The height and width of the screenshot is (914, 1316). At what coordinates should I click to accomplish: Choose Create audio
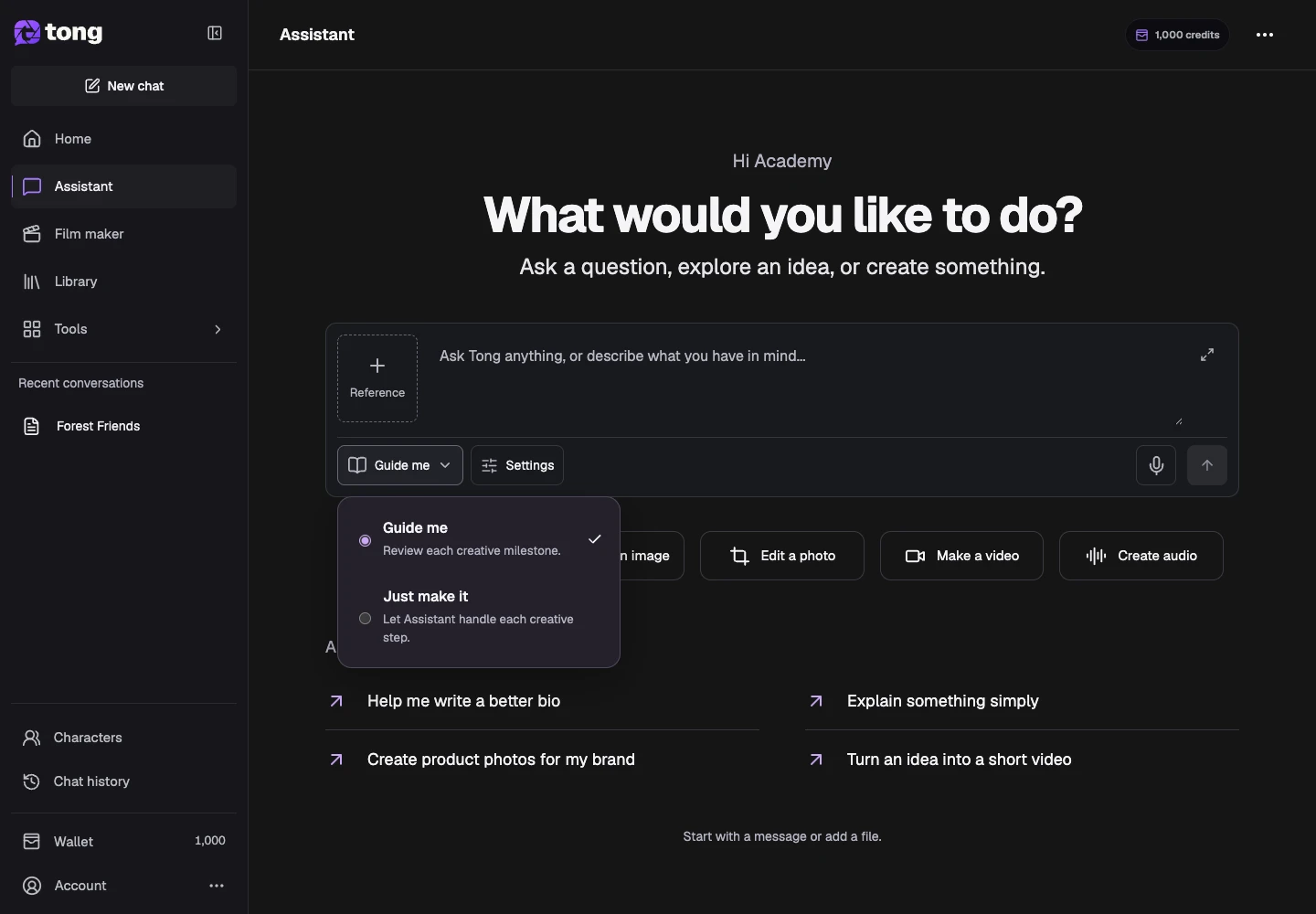(x=1141, y=556)
